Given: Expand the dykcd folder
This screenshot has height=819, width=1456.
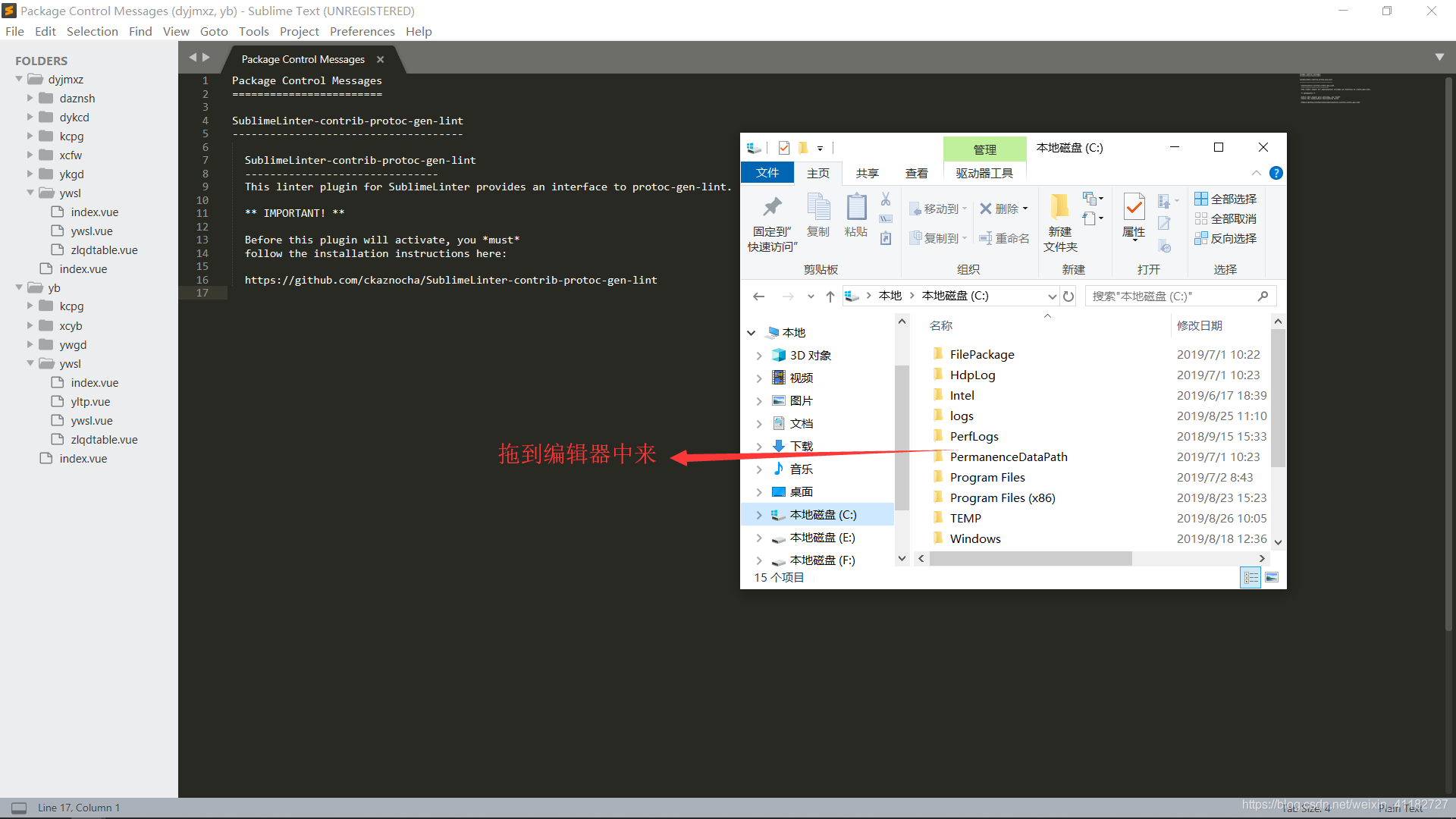Looking at the screenshot, I should click(30, 117).
